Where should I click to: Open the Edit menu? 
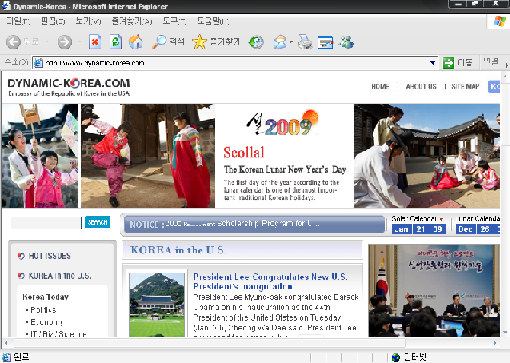(53, 21)
